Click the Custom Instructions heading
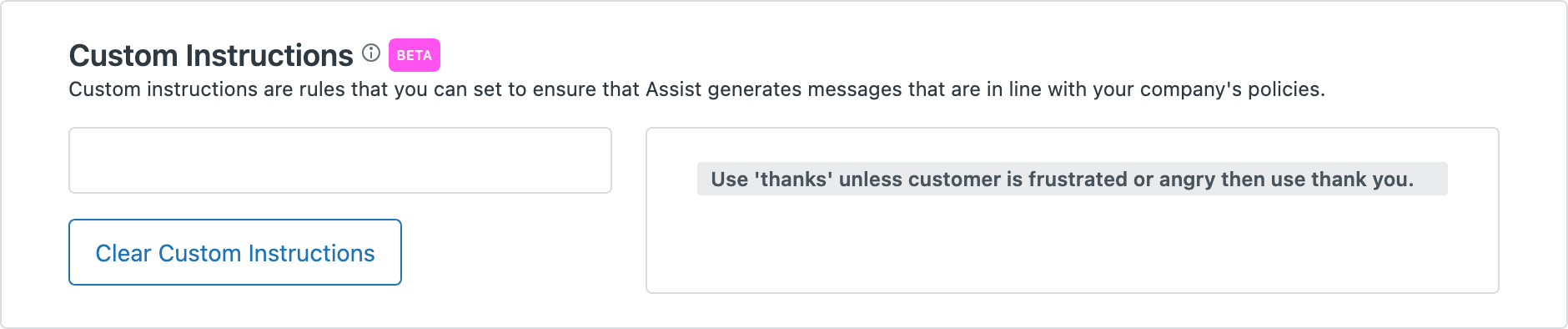The height and width of the screenshot is (329, 1568). [211, 55]
